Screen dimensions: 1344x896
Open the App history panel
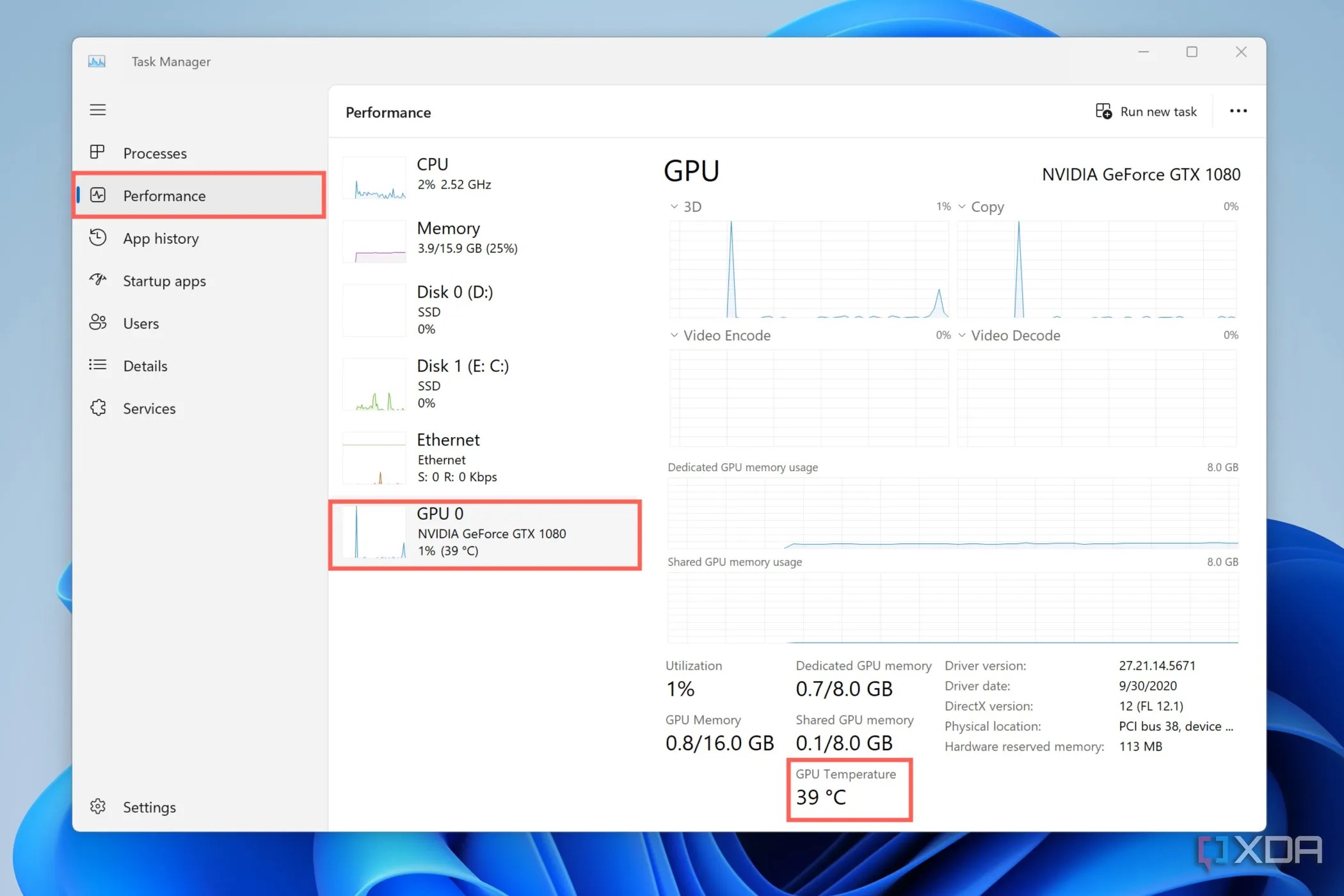click(160, 238)
